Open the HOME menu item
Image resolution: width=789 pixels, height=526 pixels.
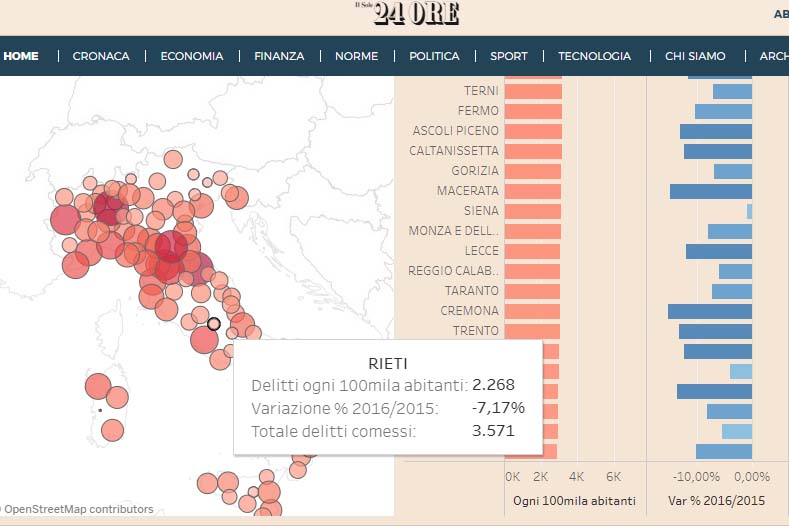pos(21,56)
